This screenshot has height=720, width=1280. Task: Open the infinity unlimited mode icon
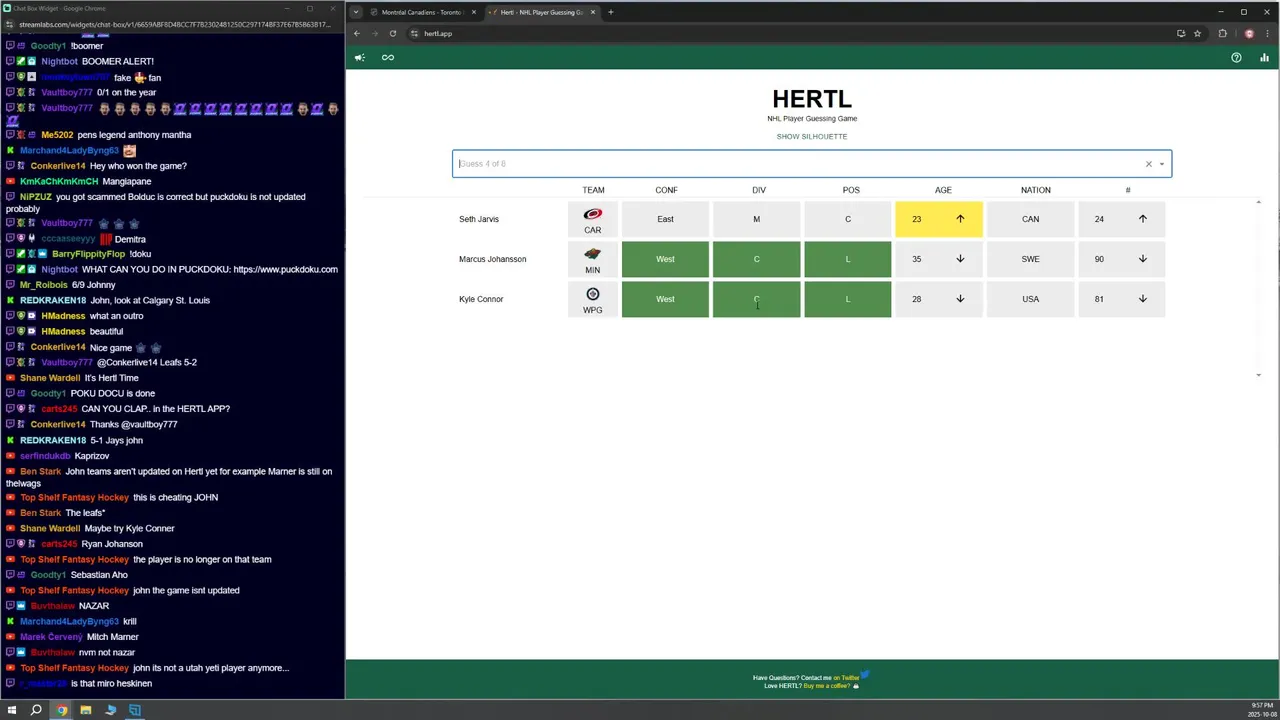point(388,57)
